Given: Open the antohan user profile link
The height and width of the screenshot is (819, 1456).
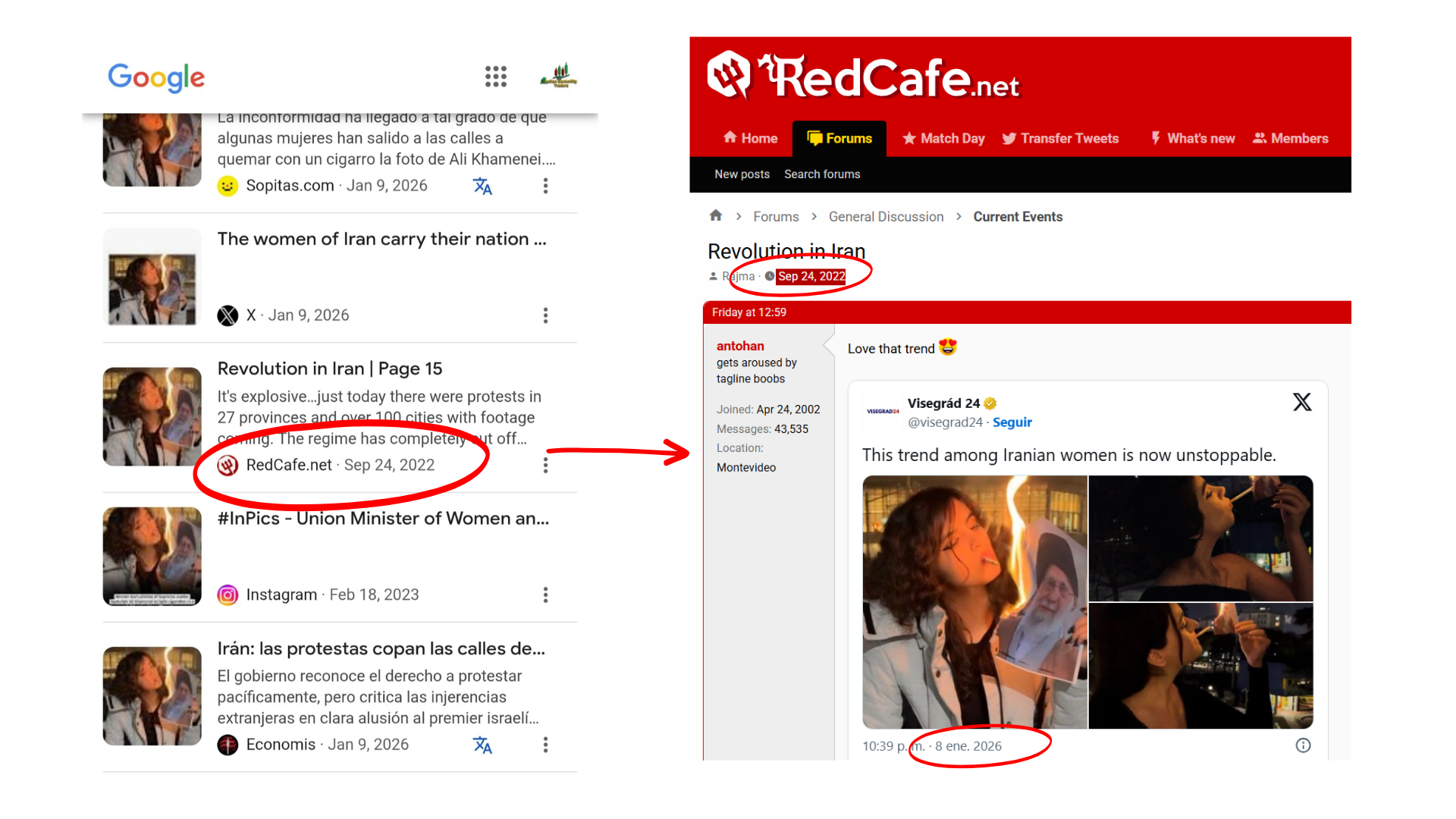Looking at the screenshot, I should 740,346.
